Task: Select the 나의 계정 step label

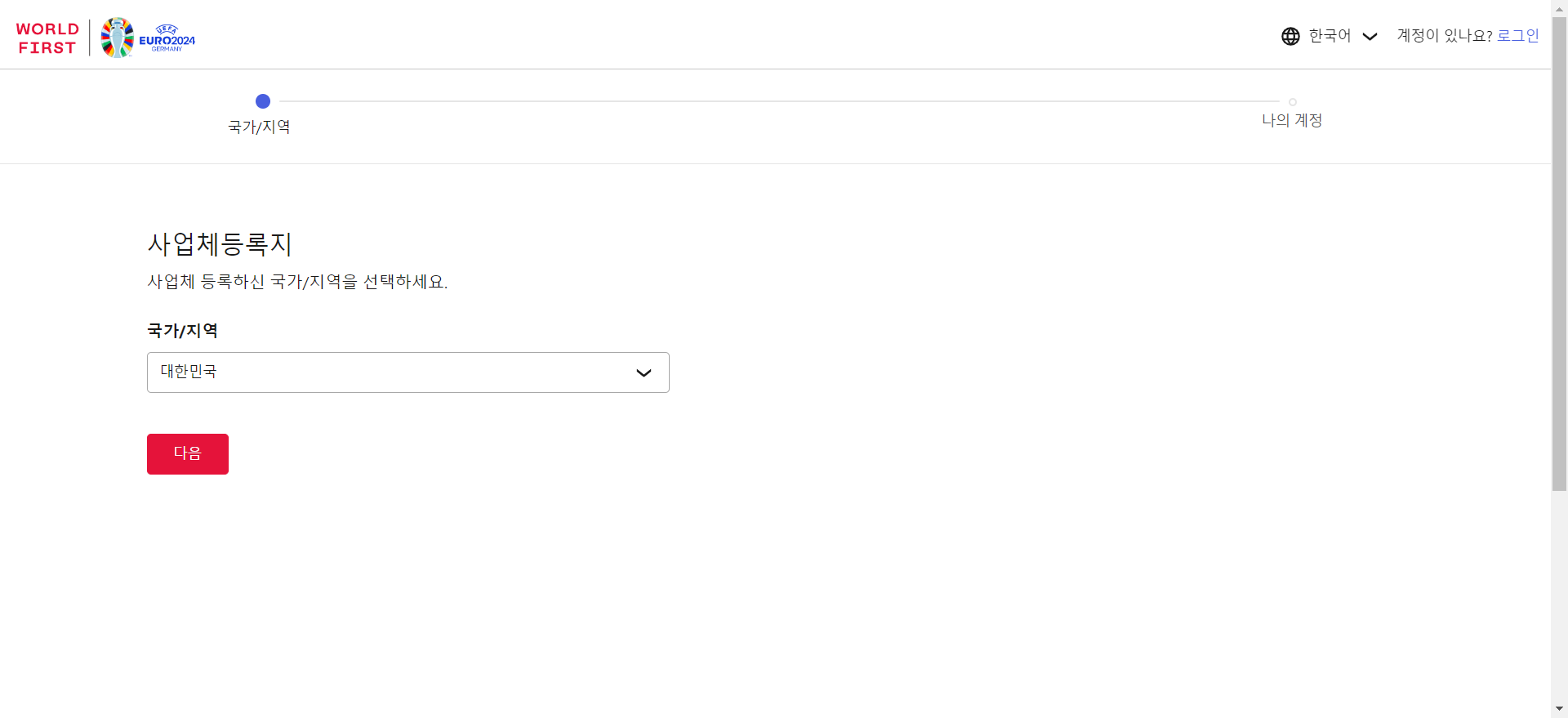Action: [1292, 121]
